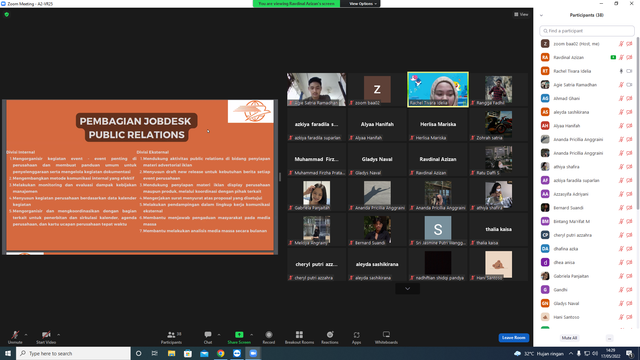The image size is (640, 360).
Task: Open the more options button beside Mute All
Action: [x=609, y=338]
